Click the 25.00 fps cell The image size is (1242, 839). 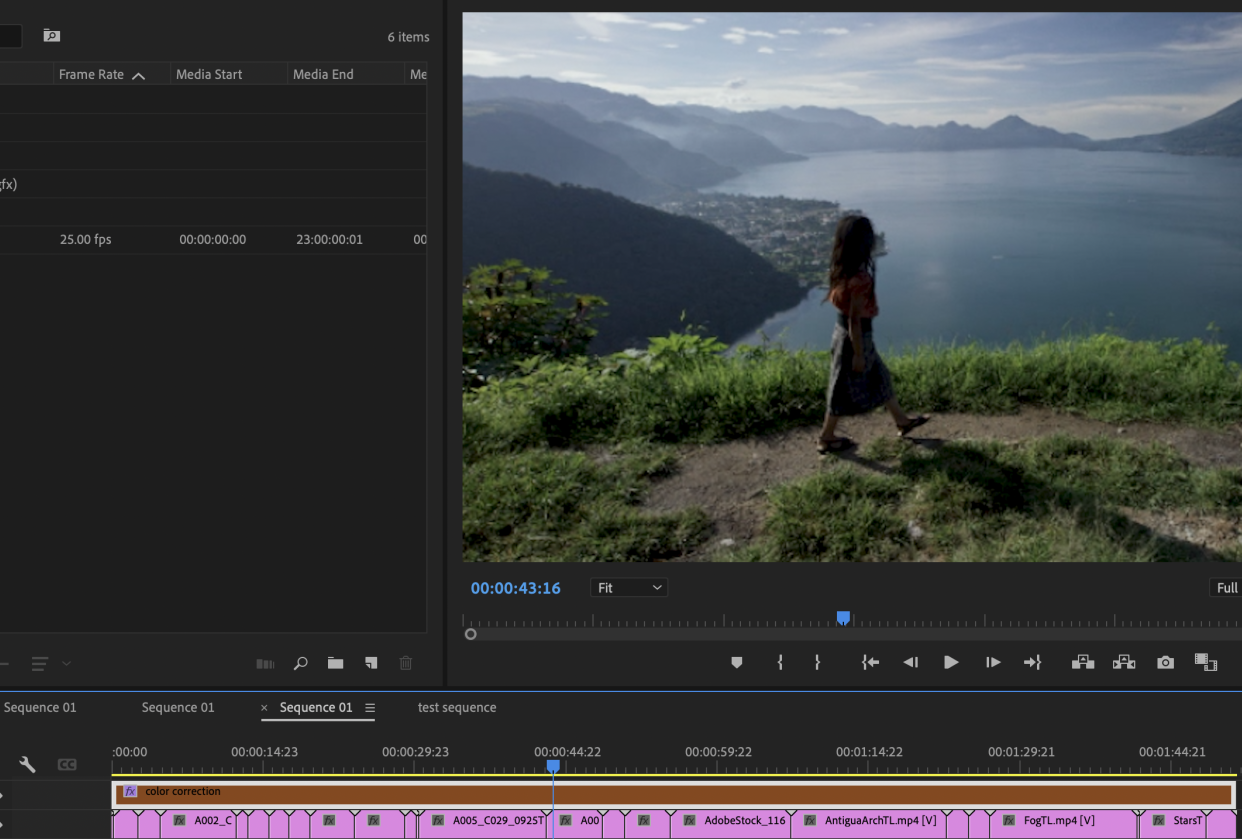click(x=86, y=240)
